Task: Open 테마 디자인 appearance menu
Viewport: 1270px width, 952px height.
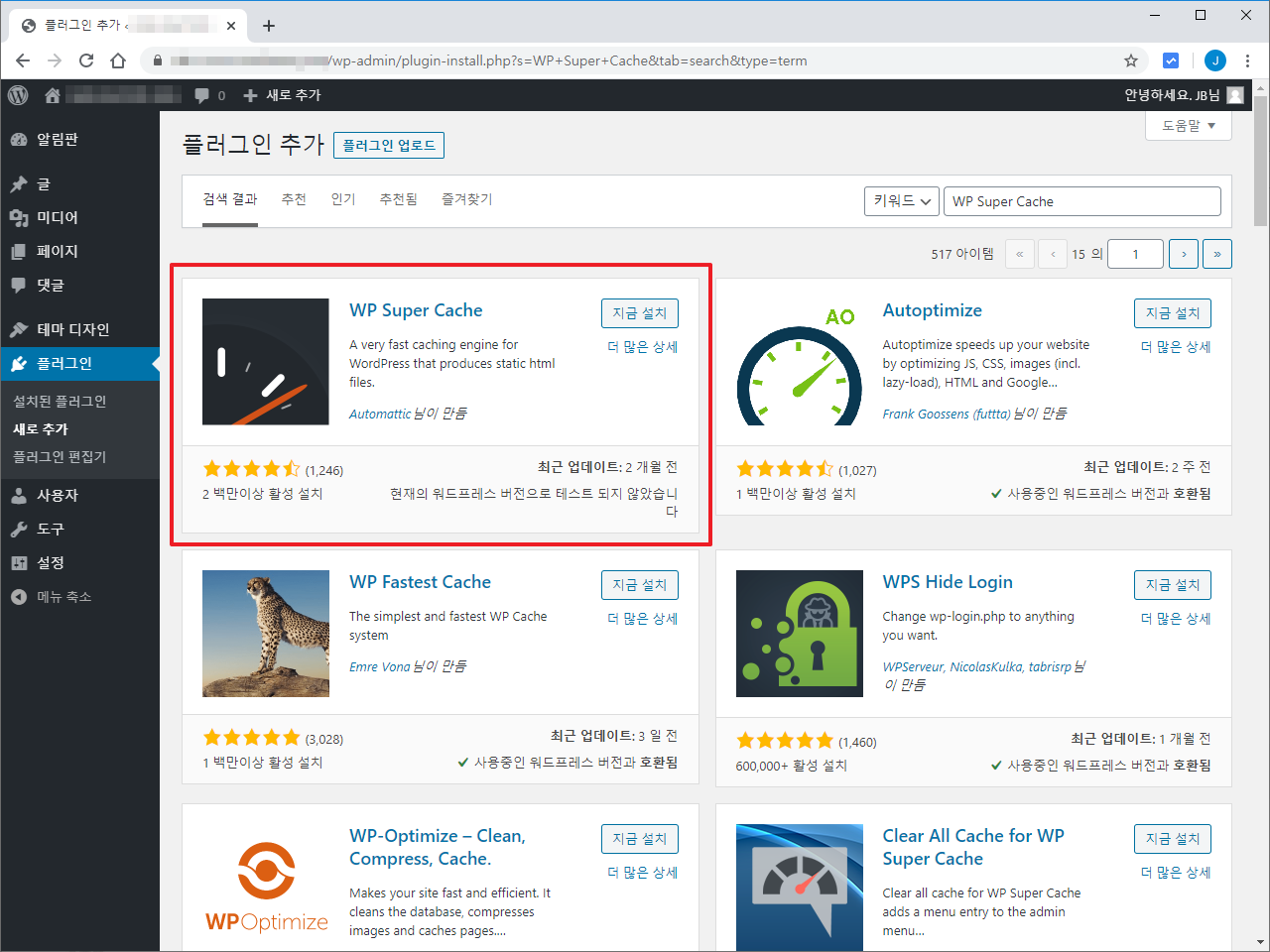Action: [79, 330]
